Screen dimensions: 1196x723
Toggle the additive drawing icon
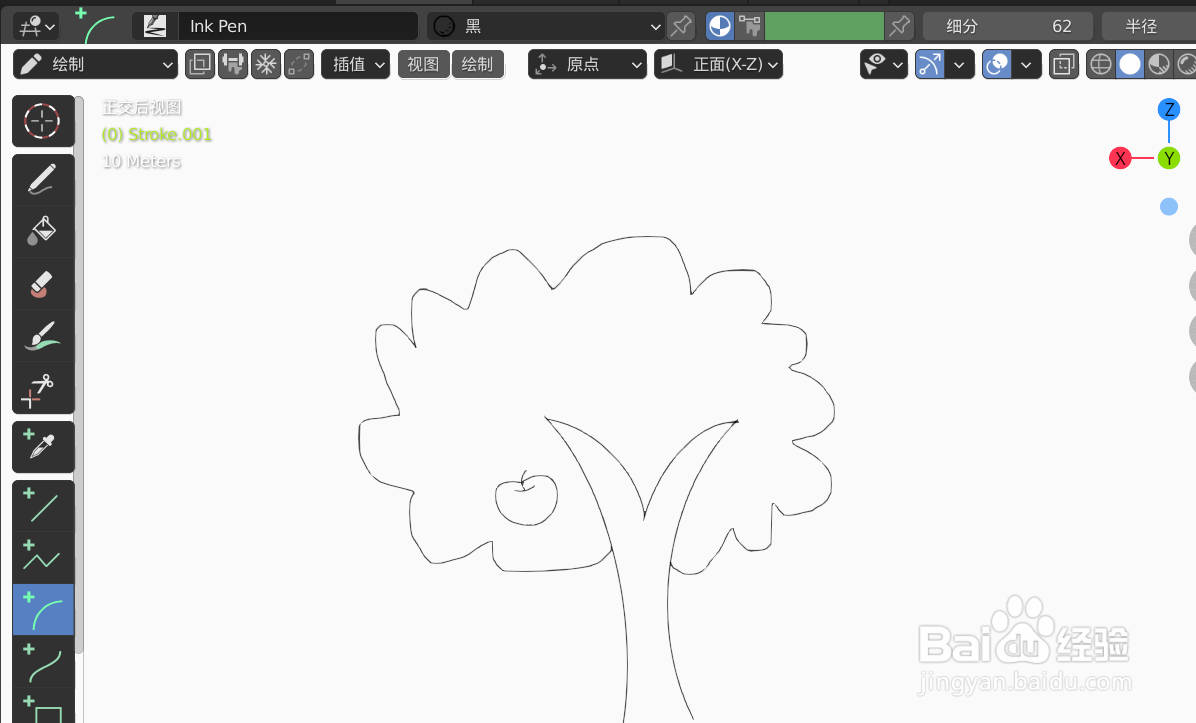pyautogui.click(x=299, y=64)
